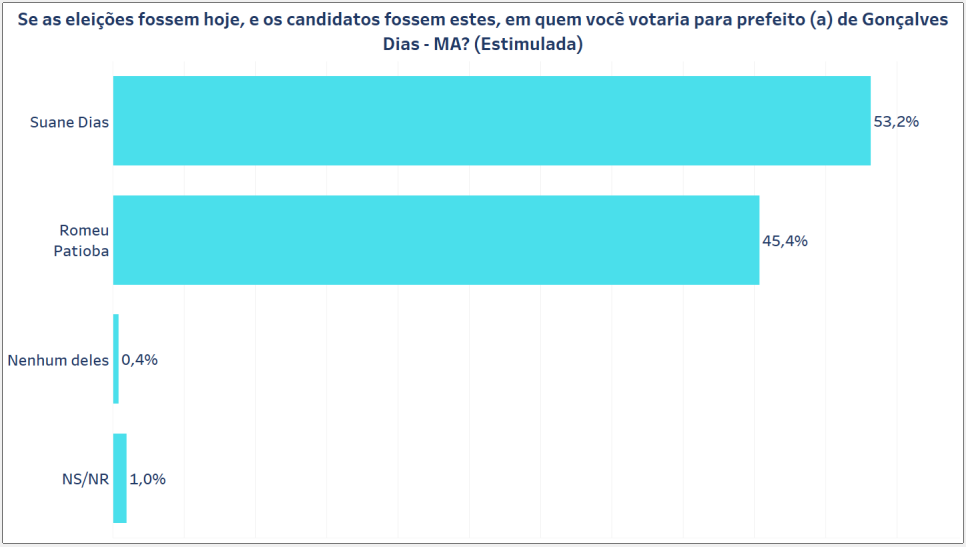Click the NS/NR bar
This screenshot has height=547, width=966.
[x=120, y=479]
